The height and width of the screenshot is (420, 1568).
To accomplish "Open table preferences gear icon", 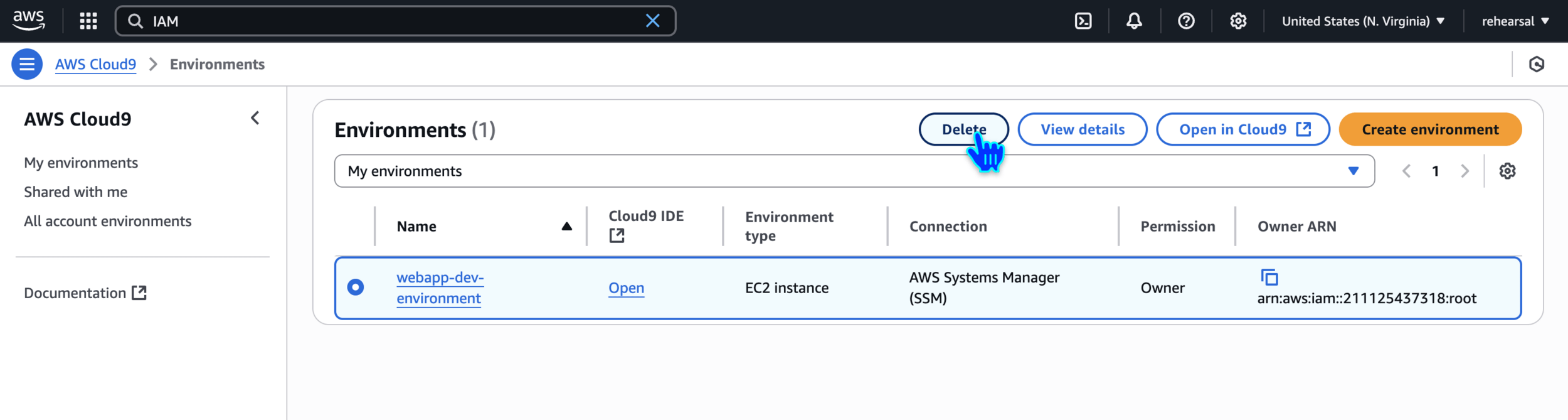I will (1508, 171).
